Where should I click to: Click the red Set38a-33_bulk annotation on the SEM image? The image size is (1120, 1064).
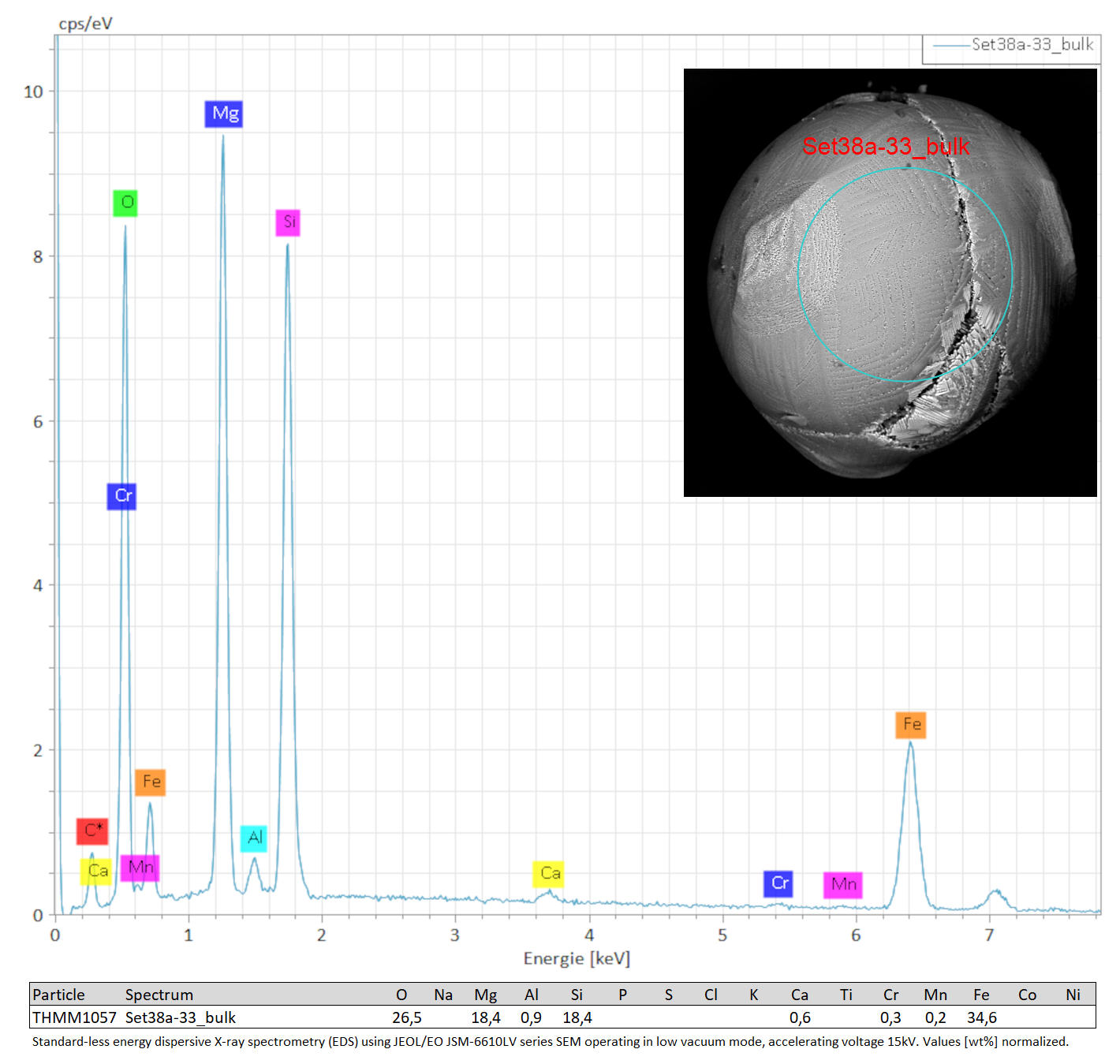886,146
